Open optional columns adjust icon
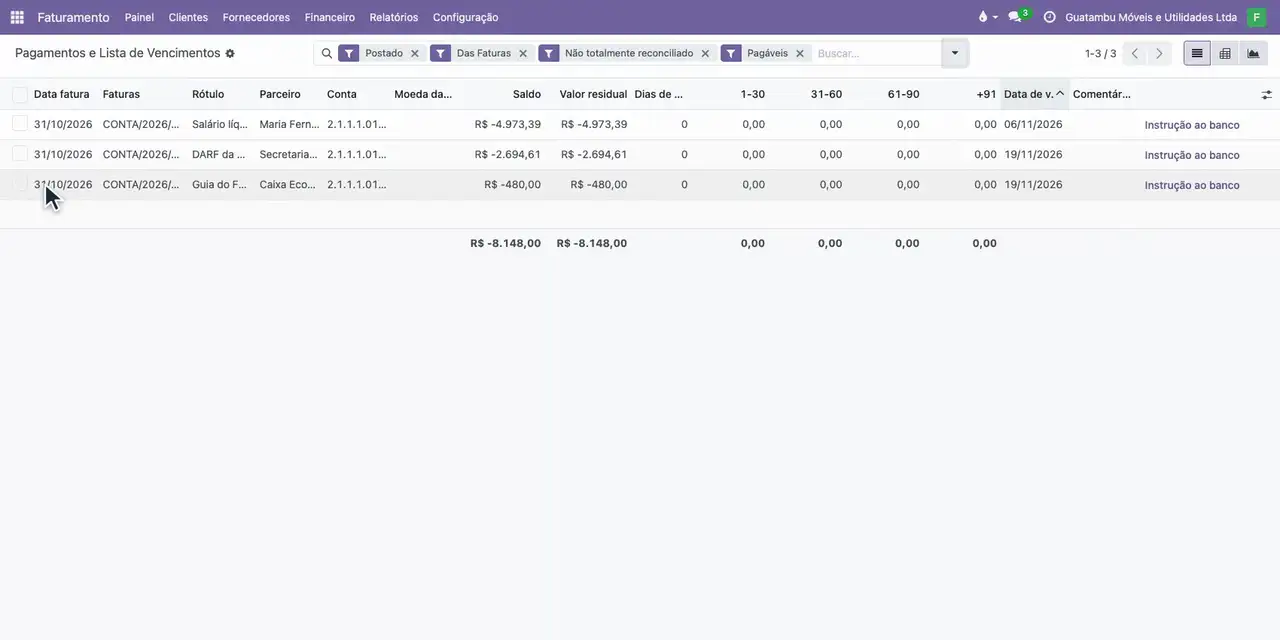 coord(1267,94)
